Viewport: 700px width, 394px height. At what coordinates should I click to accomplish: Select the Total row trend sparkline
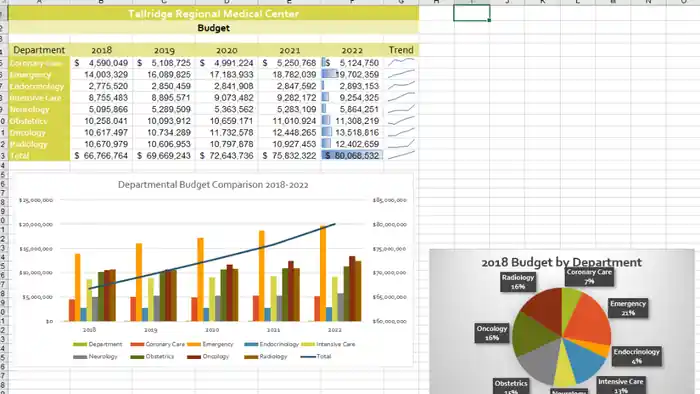click(401, 156)
